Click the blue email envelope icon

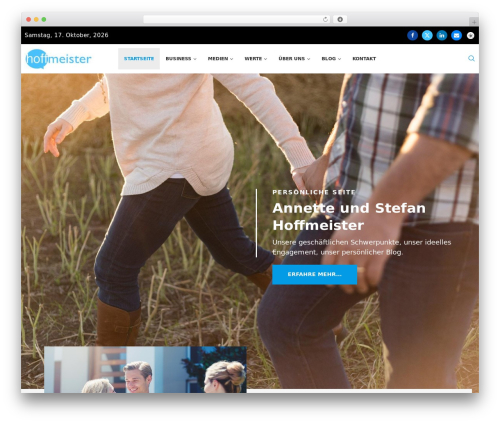click(x=456, y=35)
